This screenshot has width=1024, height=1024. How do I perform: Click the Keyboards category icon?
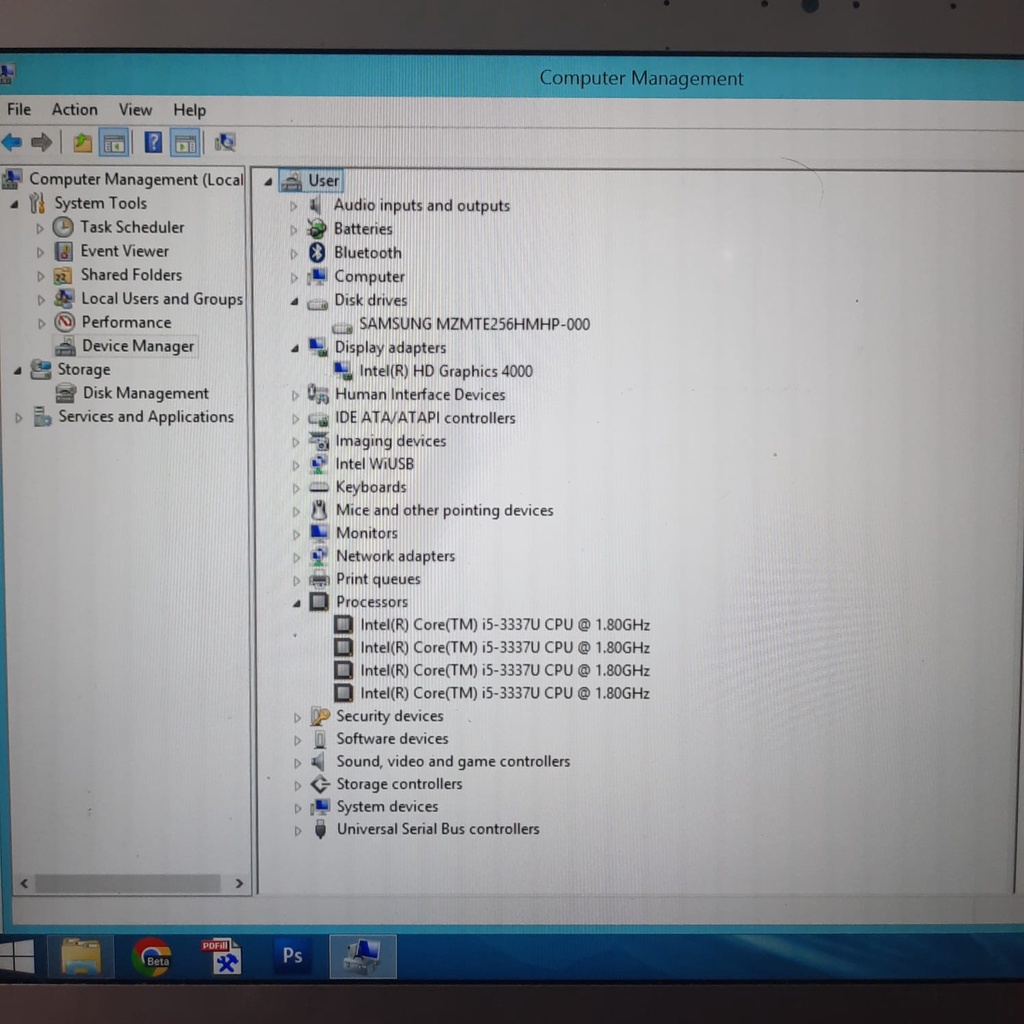(319, 487)
